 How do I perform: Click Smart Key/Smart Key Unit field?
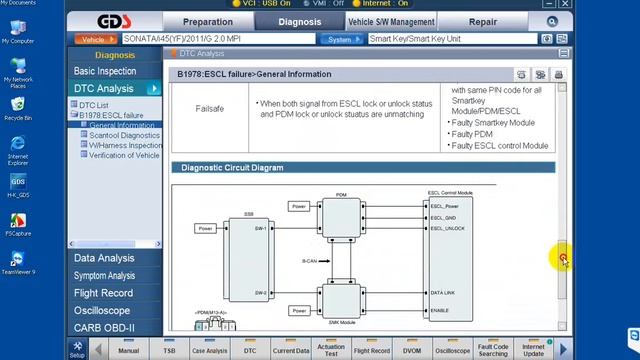[452, 39]
